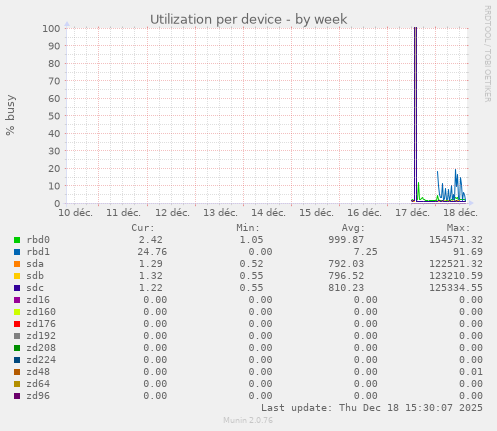Click rbd1 average value 7.25
The image size is (497, 431).
(x=366, y=252)
